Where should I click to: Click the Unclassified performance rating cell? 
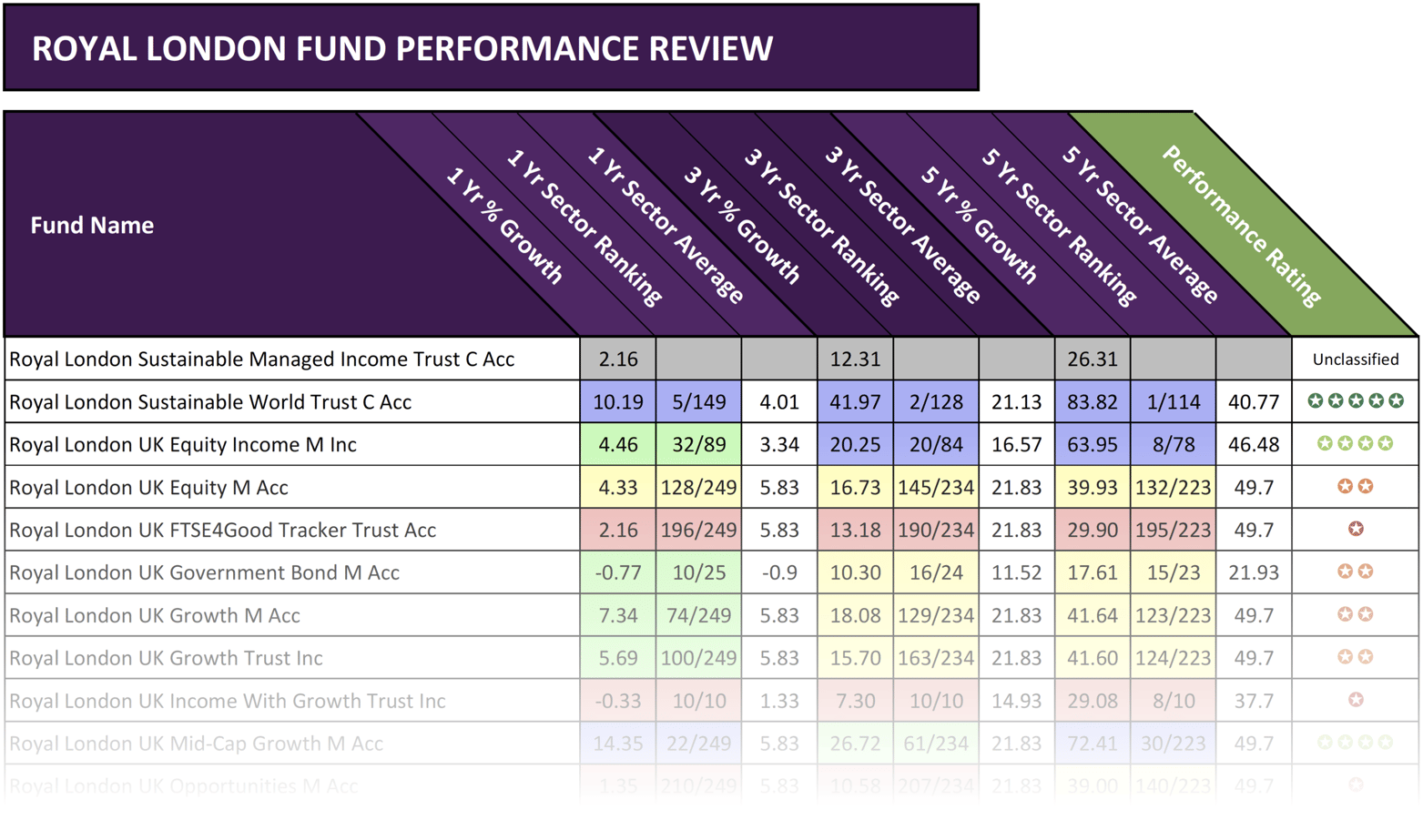(x=1356, y=359)
